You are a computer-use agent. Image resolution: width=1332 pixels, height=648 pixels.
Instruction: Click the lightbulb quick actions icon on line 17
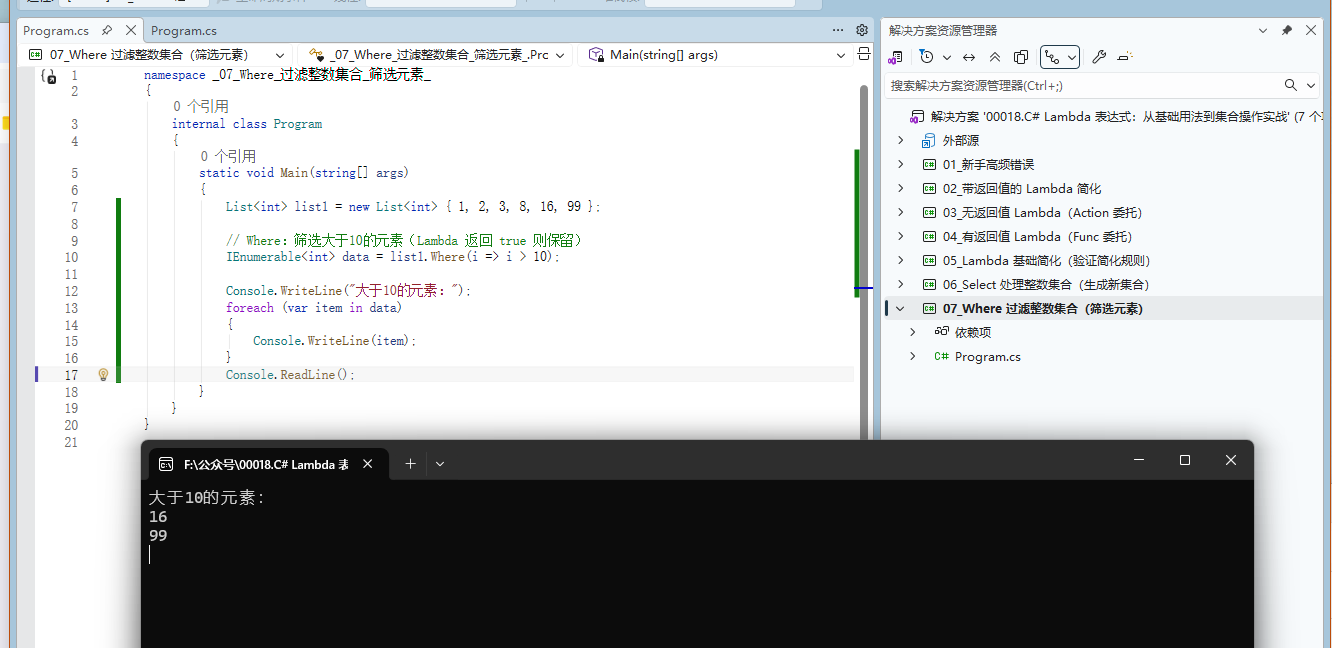(x=102, y=375)
